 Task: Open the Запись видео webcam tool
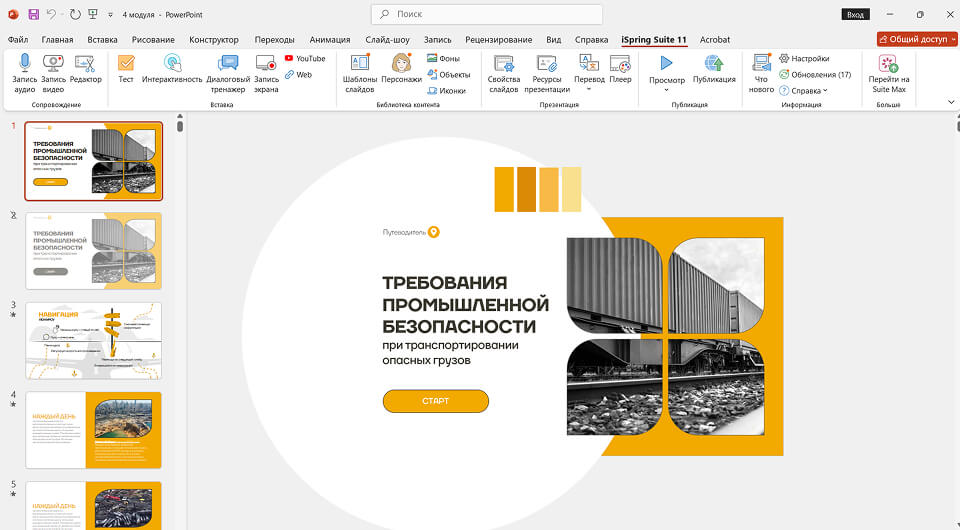point(53,64)
